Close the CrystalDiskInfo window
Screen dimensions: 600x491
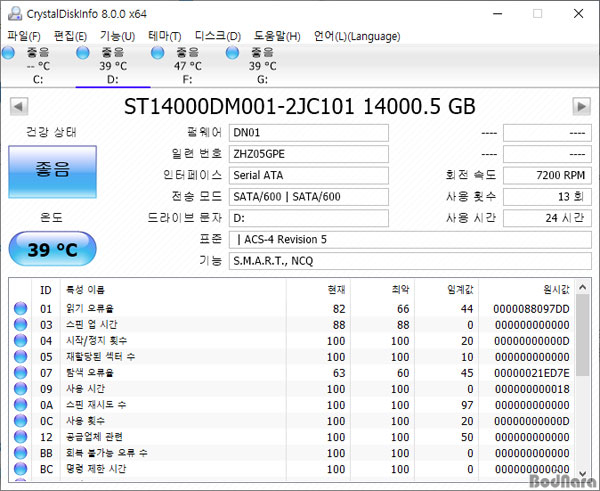(579, 14)
